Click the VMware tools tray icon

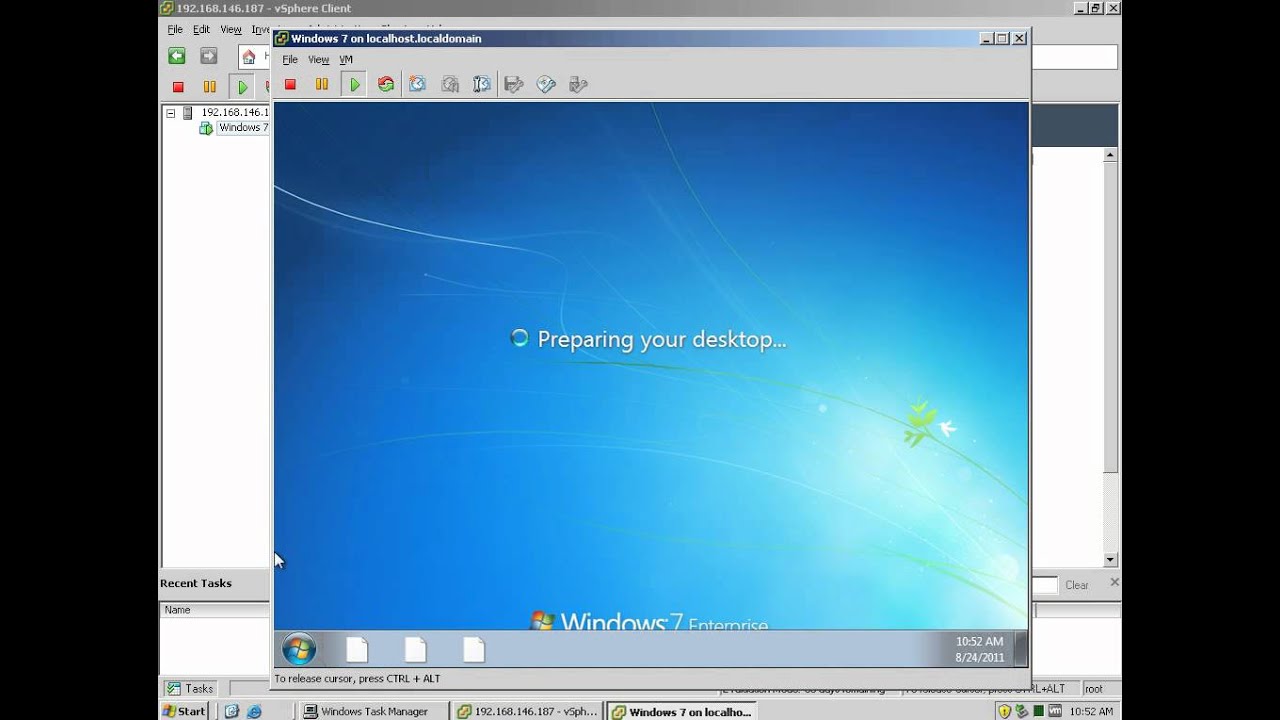1054,712
